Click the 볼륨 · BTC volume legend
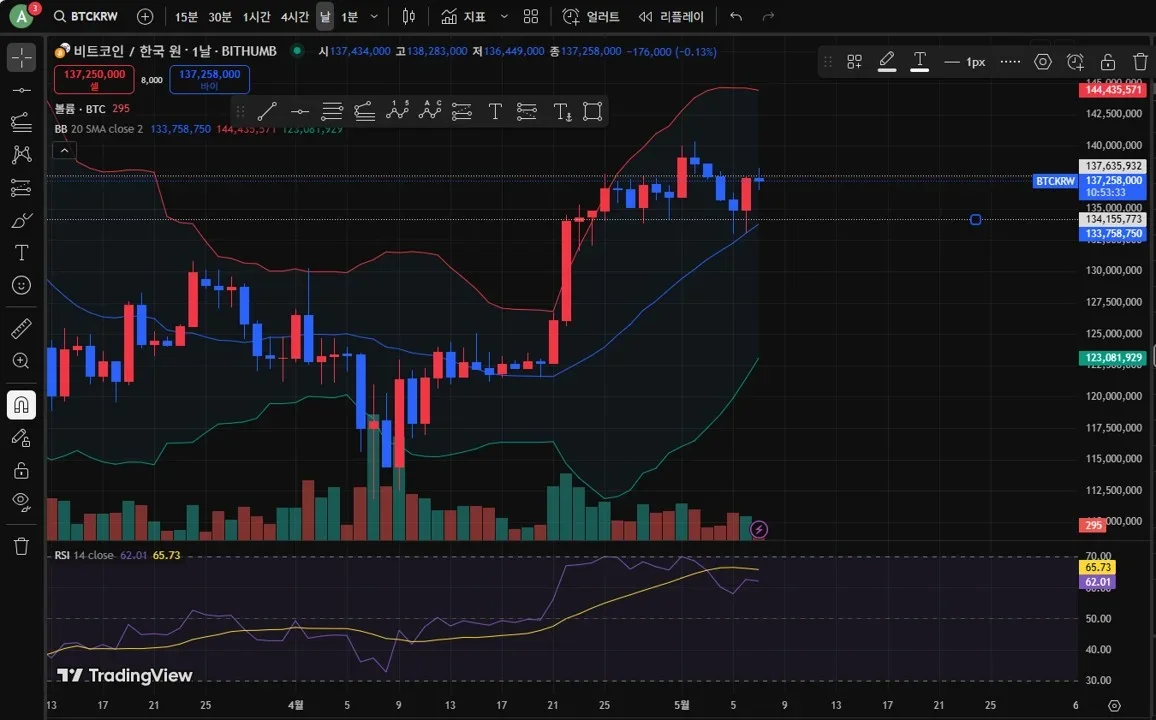 [x=80, y=109]
